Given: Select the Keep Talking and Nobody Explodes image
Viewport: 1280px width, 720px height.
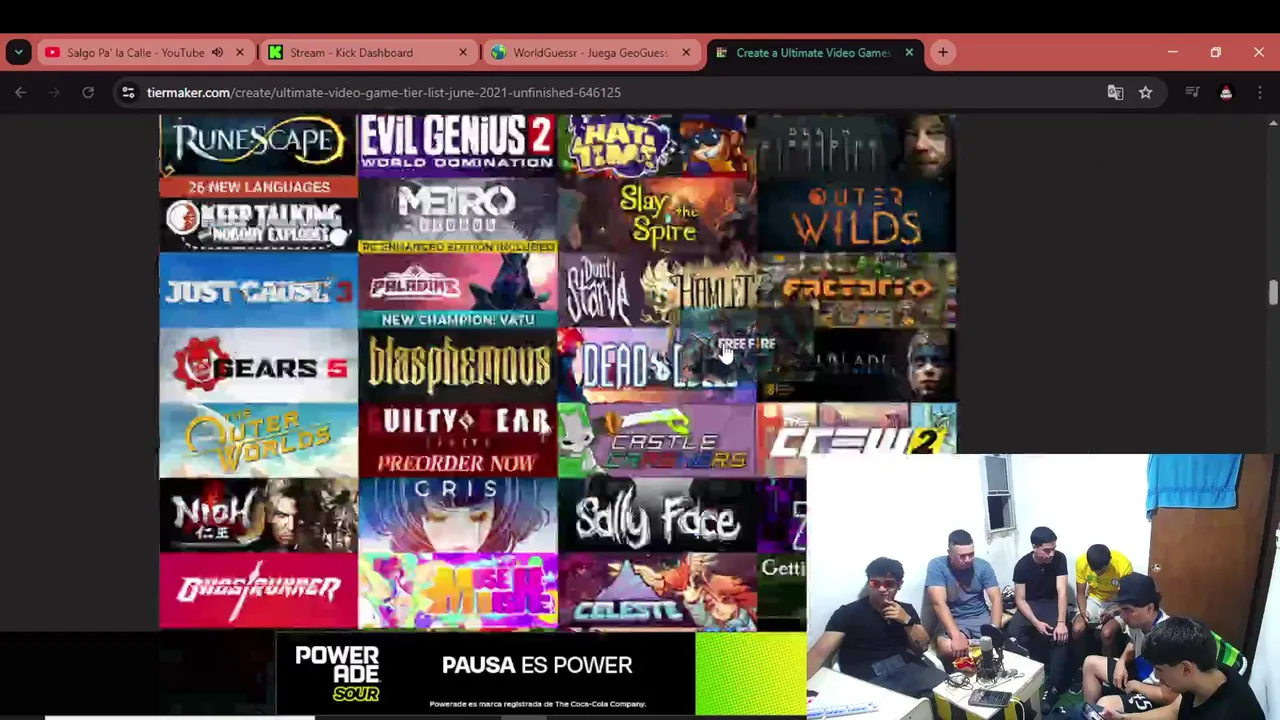Looking at the screenshot, I should pos(258,215).
